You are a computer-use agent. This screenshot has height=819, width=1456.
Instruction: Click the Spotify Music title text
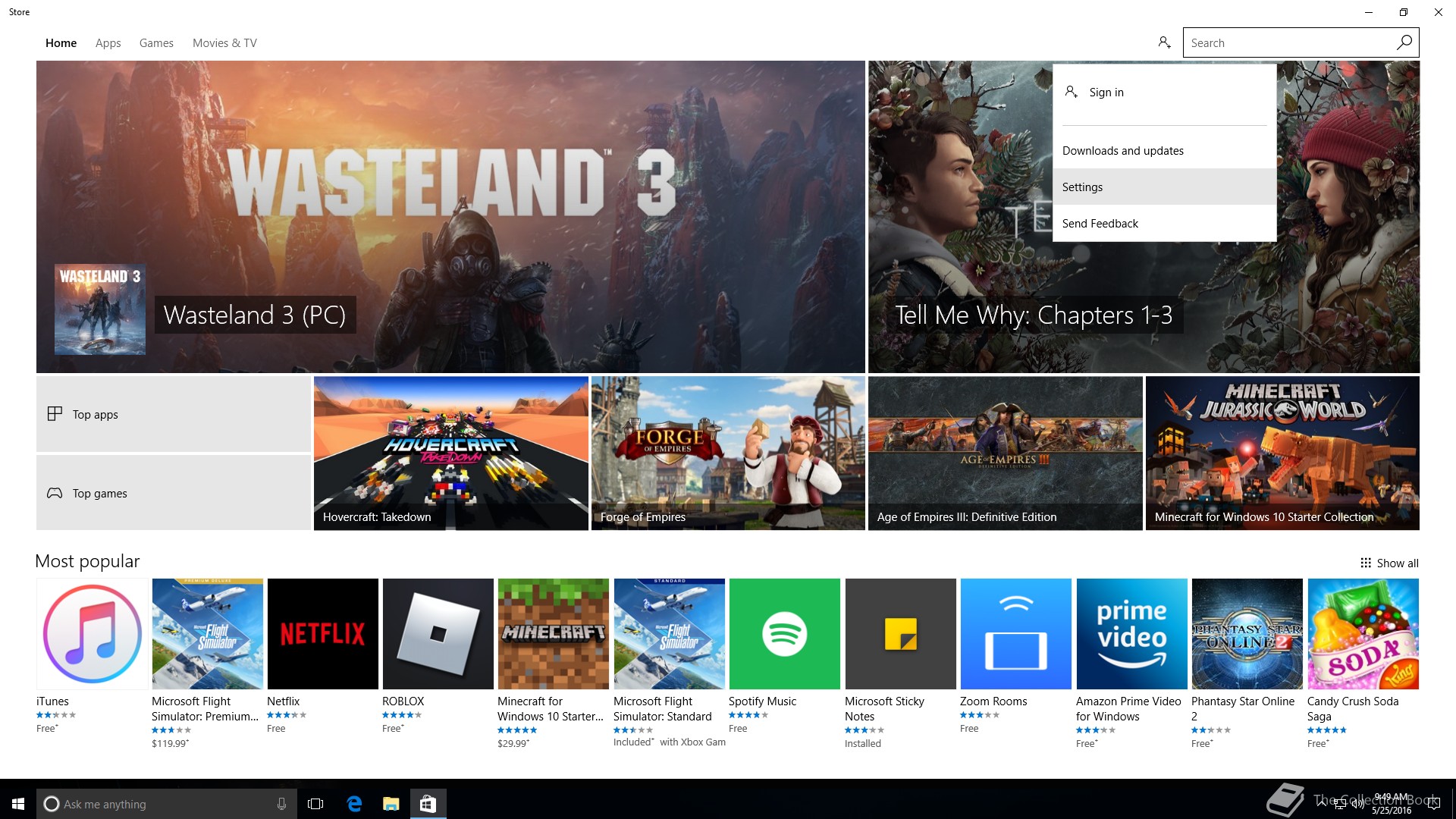tap(762, 701)
